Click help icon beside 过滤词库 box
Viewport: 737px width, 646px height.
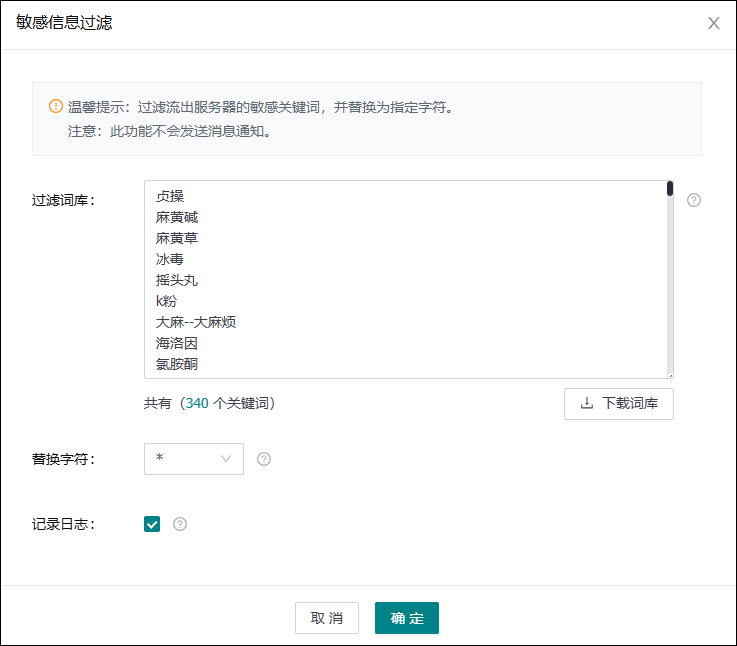tap(694, 200)
